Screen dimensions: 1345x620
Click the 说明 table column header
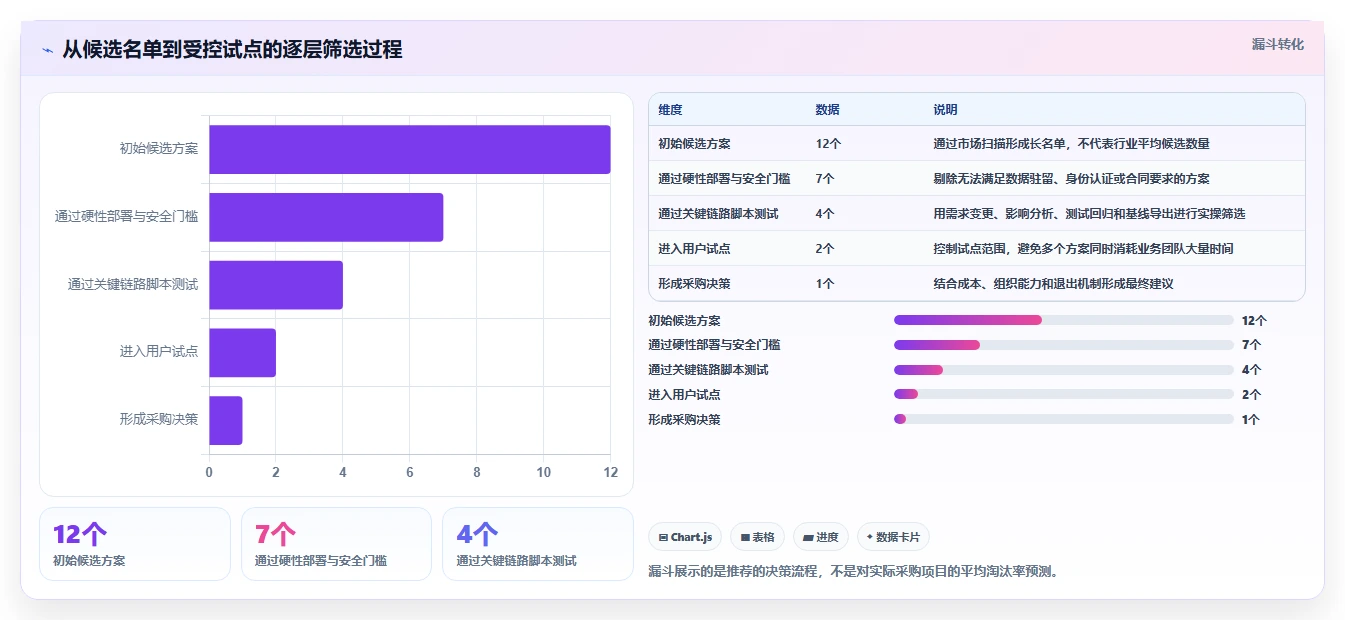coord(945,110)
